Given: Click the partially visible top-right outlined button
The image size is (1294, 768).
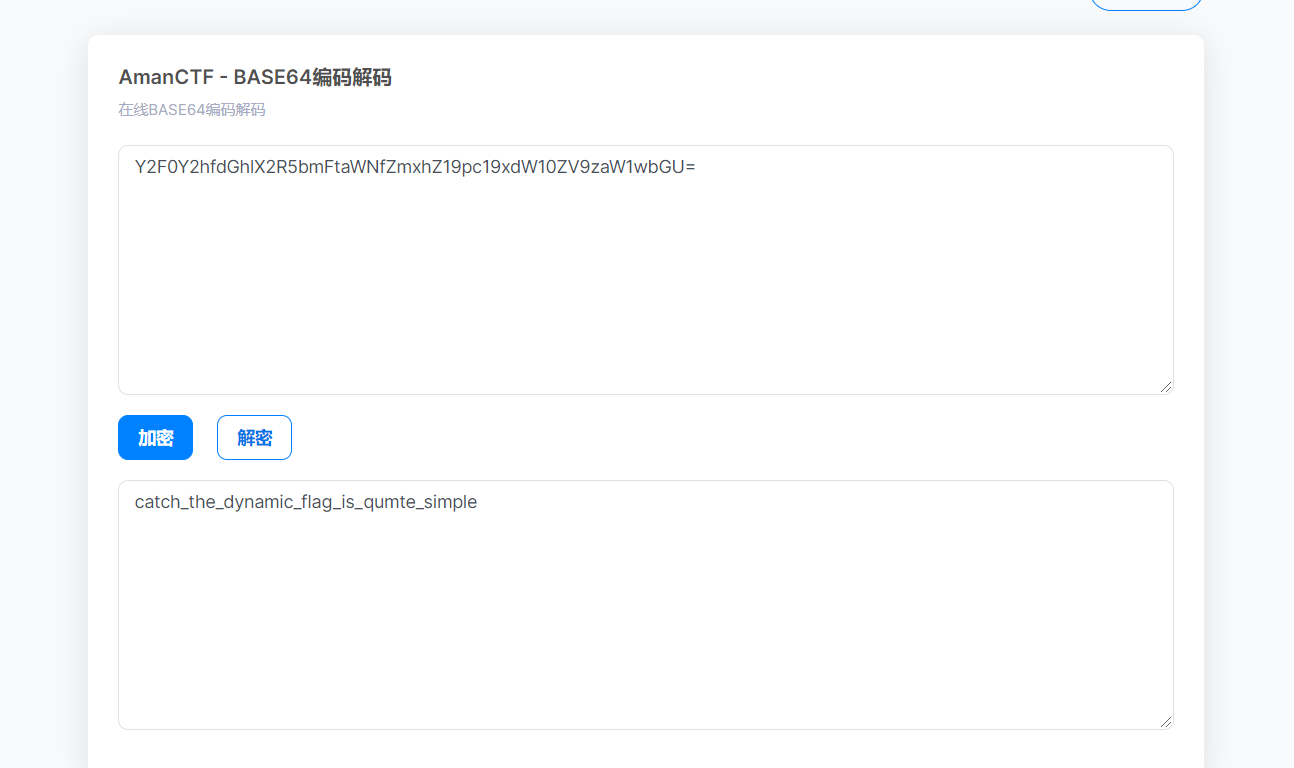Looking at the screenshot, I should [x=1145, y=4].
